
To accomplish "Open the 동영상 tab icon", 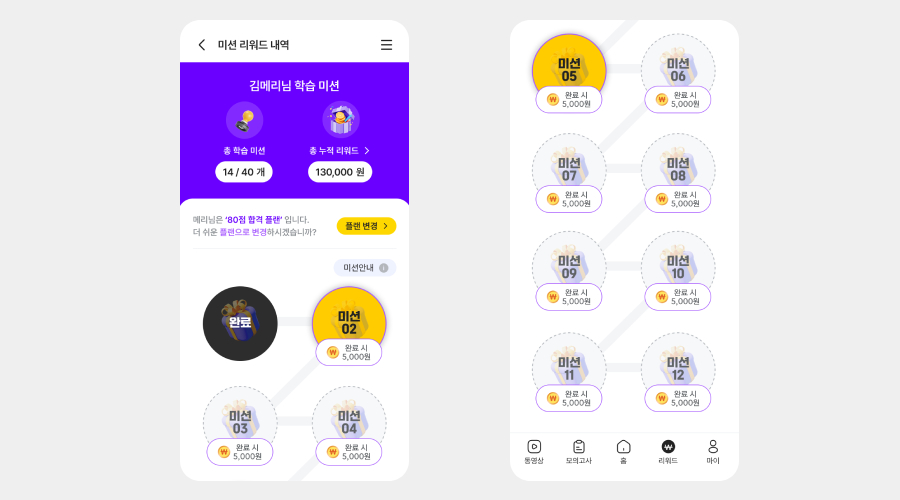I will click(534, 447).
